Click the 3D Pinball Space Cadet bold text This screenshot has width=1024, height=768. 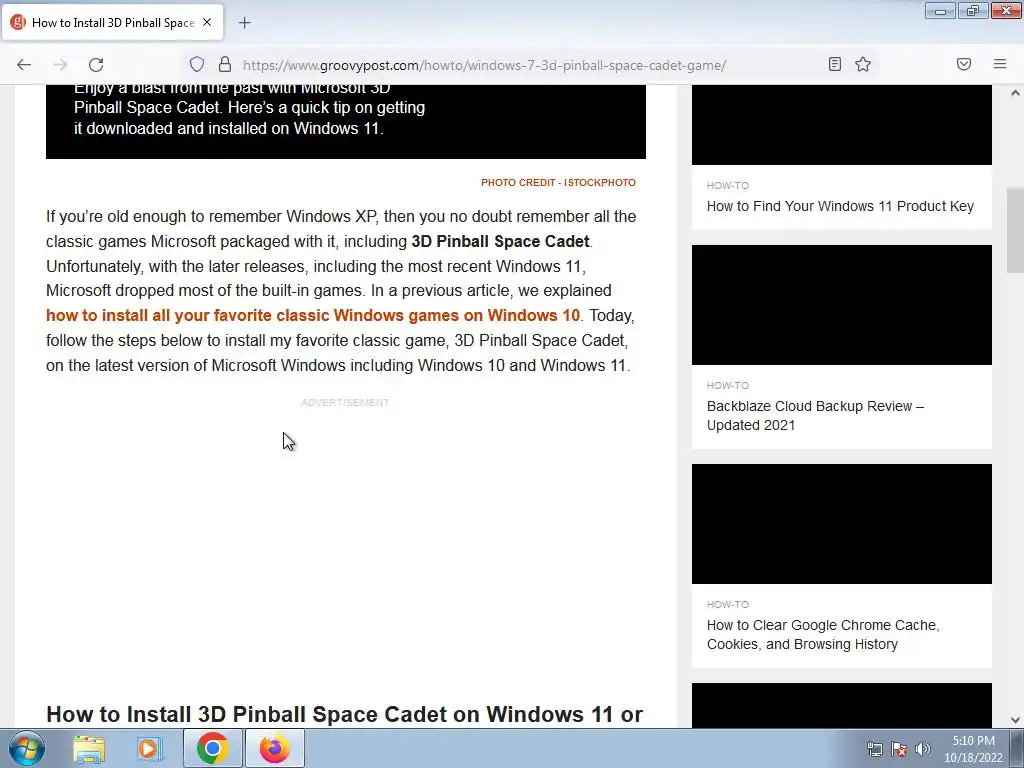(500, 242)
